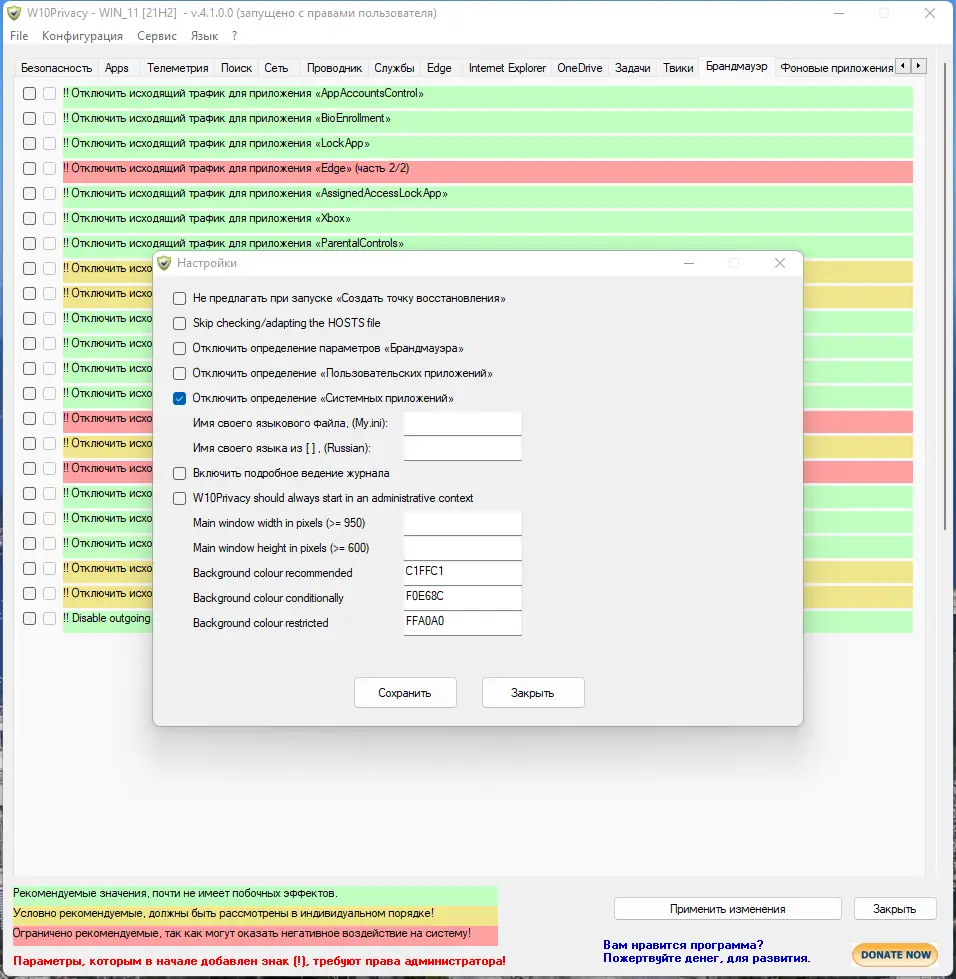Toggle «Отключить определение параметров Брандмауэра»
This screenshot has height=979, width=956.
[180, 348]
